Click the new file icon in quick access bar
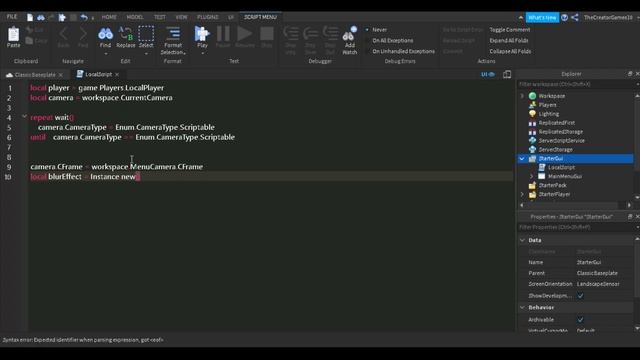640x360 pixels. (x=30, y=17)
